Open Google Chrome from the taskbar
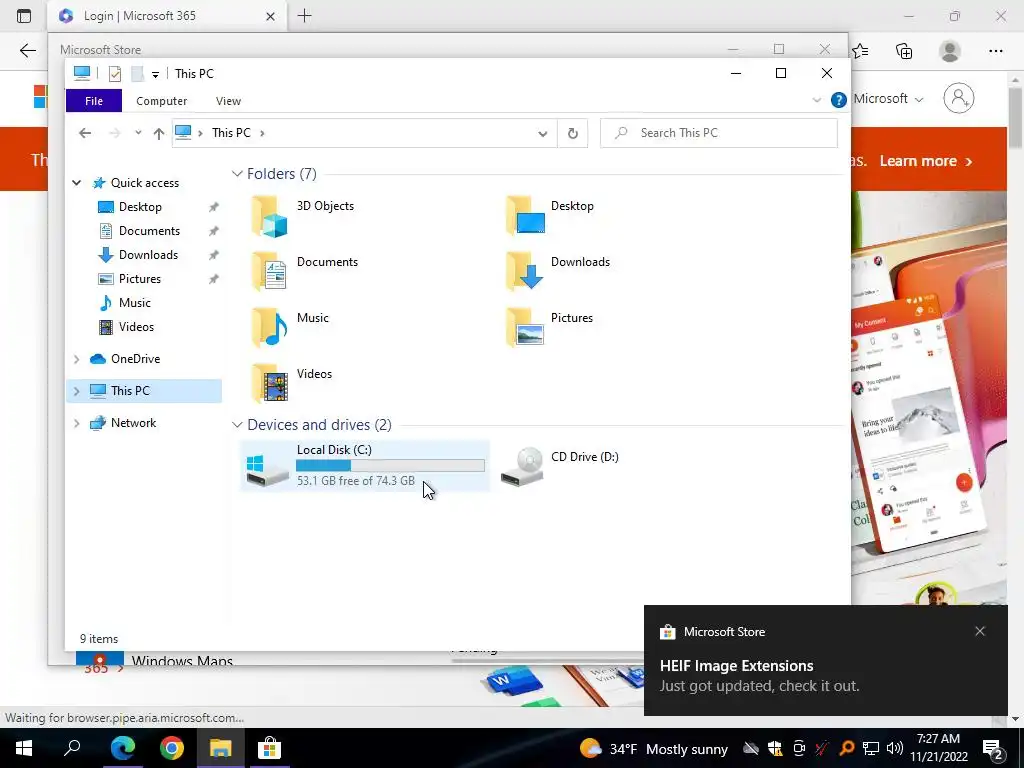 172,748
